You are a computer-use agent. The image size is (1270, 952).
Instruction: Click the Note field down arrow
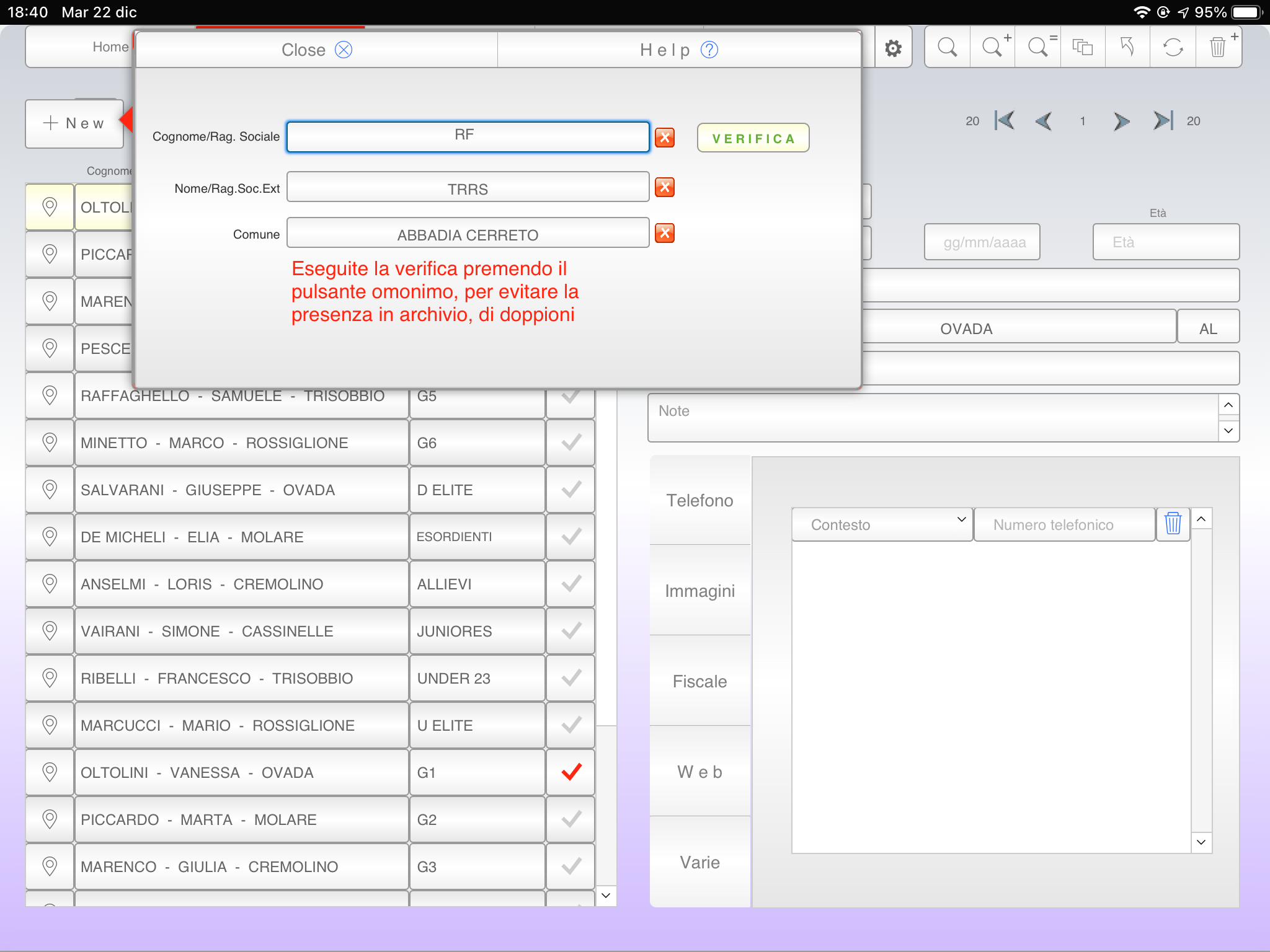point(1228,430)
